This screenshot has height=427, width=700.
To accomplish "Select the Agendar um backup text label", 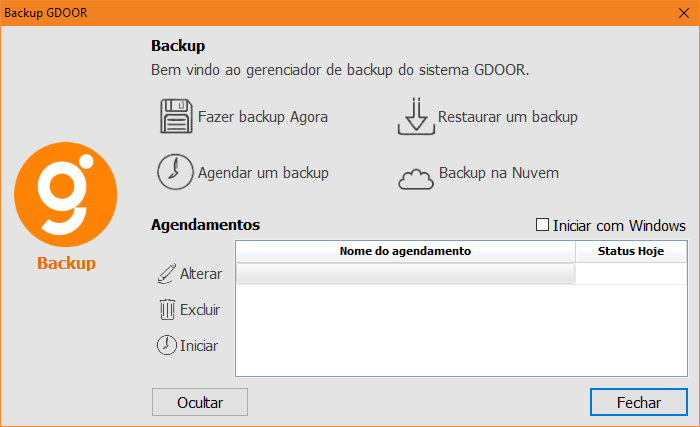I will (x=264, y=173).
